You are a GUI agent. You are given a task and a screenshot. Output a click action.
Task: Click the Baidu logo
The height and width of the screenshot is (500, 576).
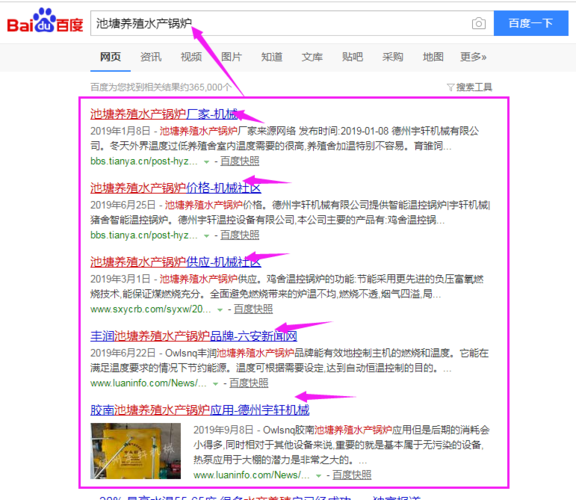(x=45, y=21)
